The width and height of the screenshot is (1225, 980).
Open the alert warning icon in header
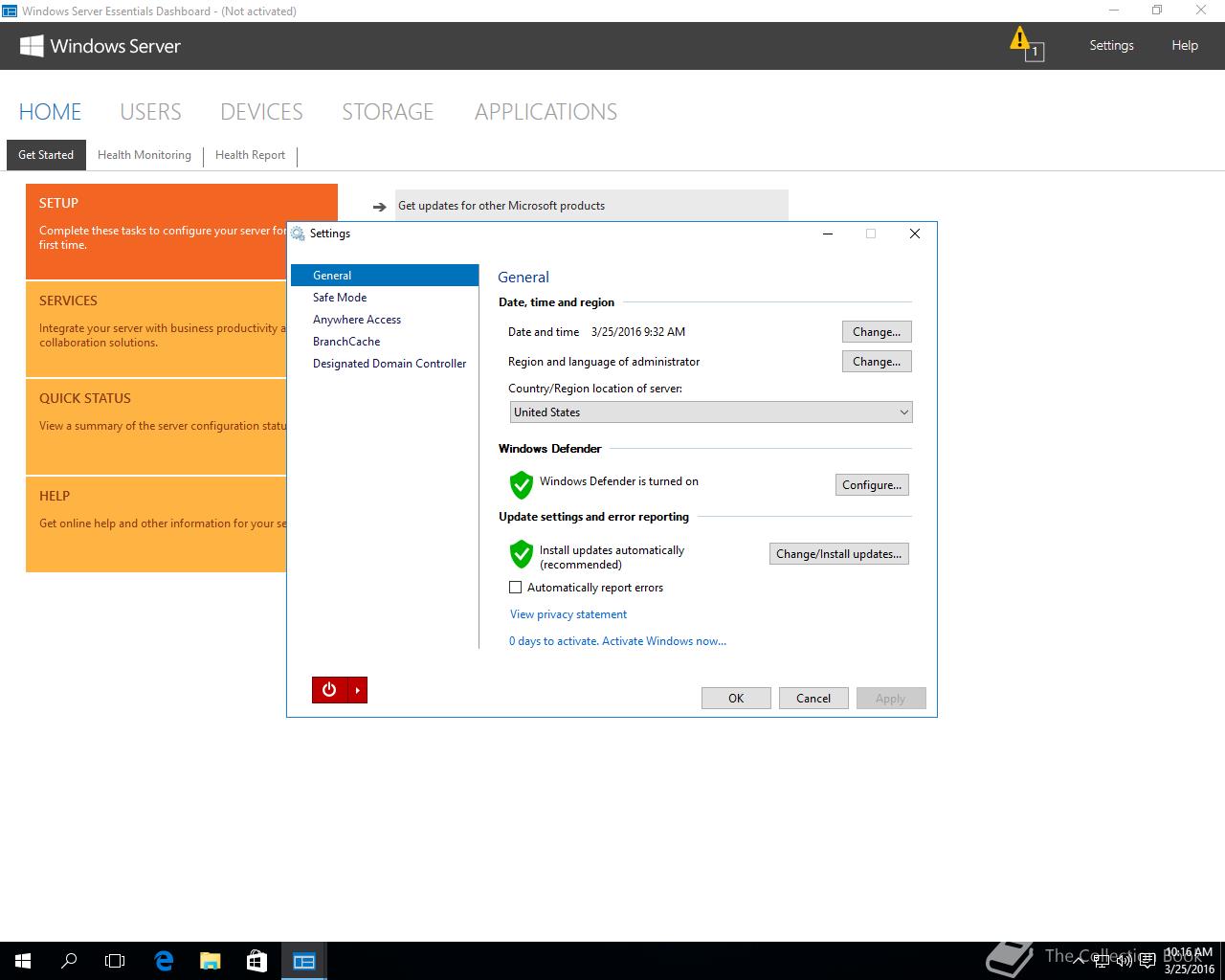[1026, 44]
